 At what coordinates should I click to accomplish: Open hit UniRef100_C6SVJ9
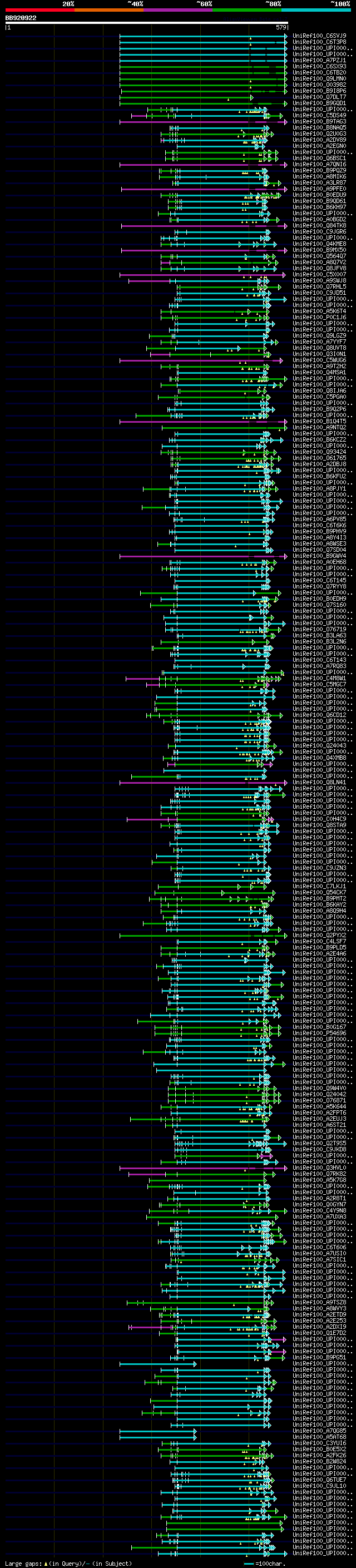[319, 36]
